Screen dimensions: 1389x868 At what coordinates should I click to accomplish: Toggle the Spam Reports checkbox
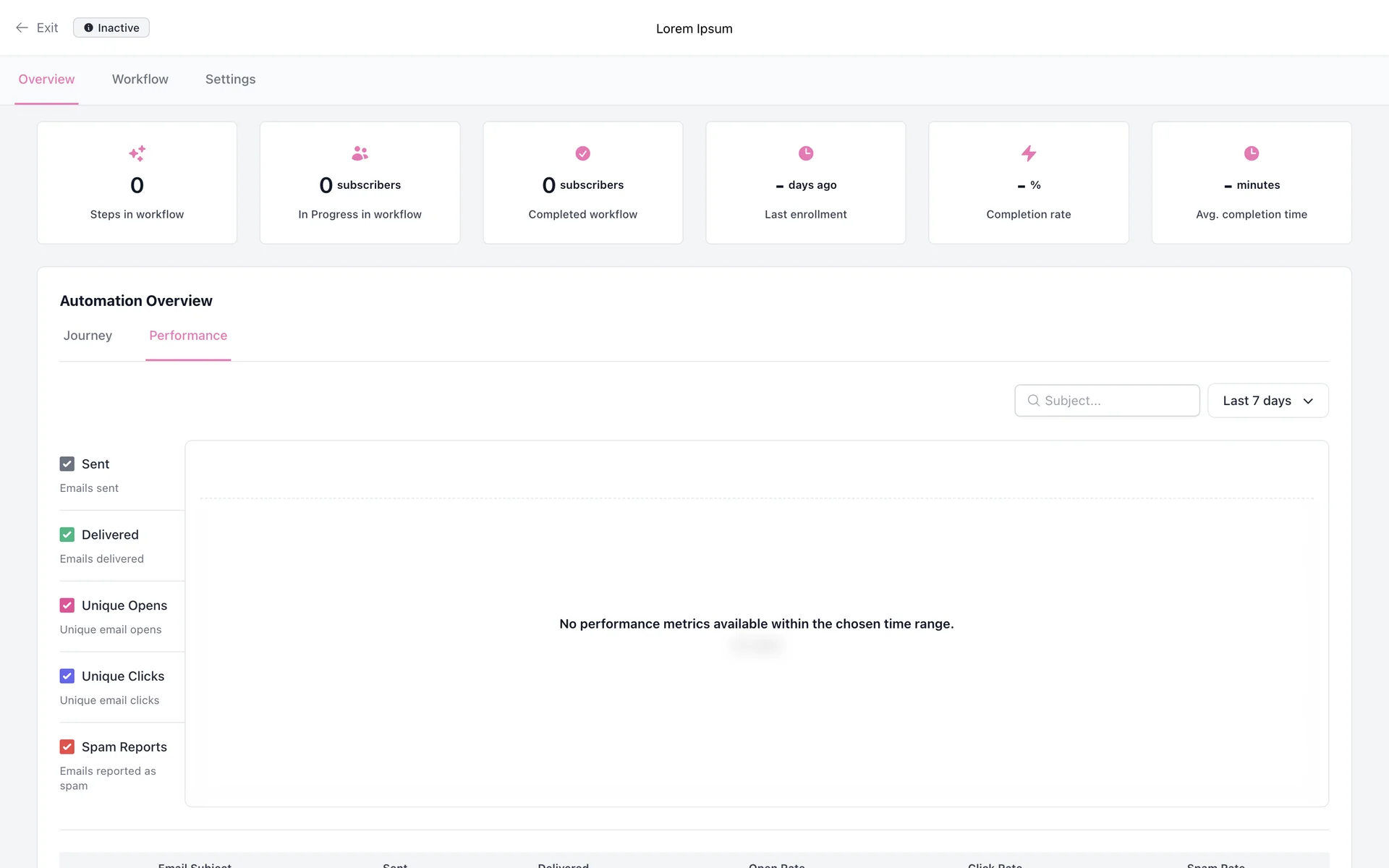click(x=67, y=746)
